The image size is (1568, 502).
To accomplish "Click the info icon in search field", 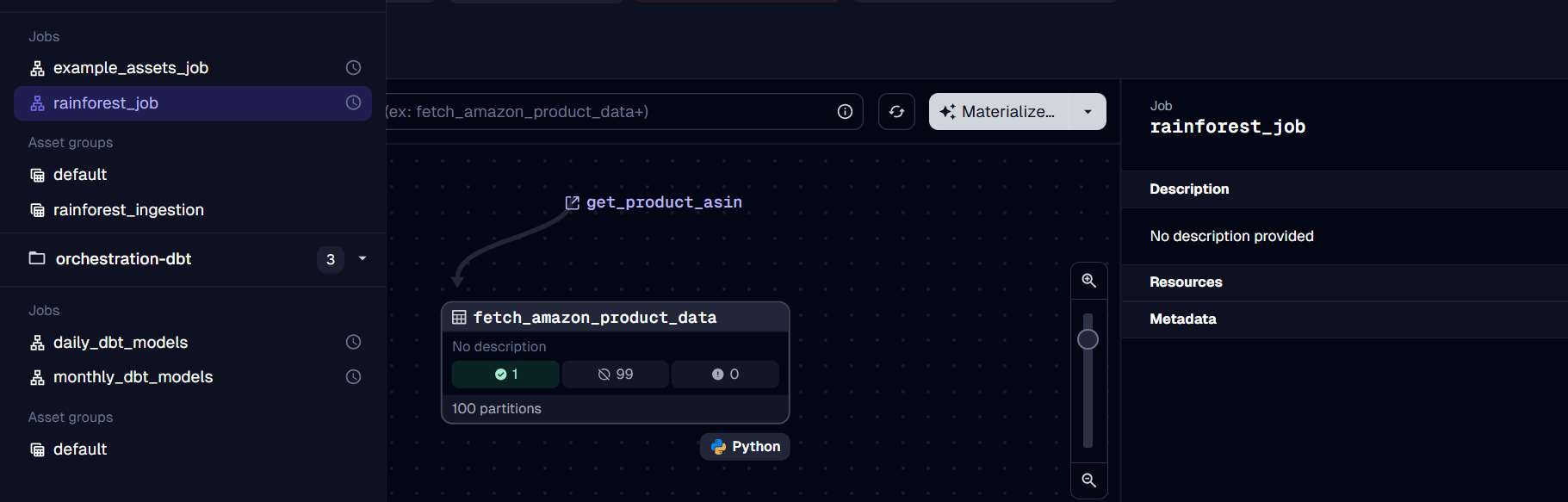I will 845,112.
